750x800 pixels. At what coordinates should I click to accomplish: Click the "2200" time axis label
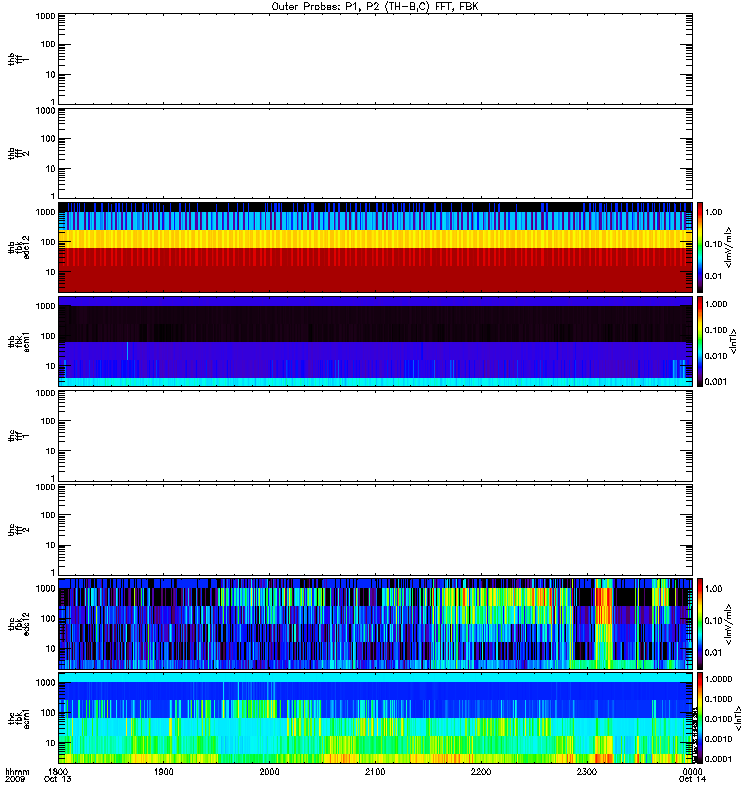pos(481,771)
